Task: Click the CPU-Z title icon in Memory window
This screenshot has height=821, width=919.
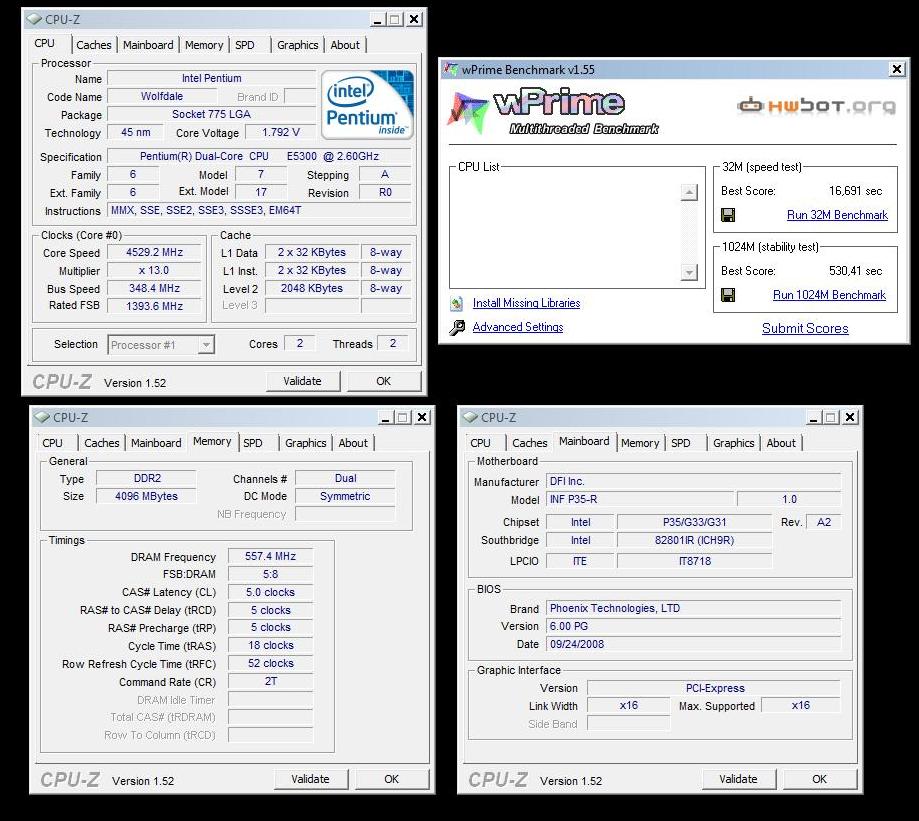Action: pos(42,417)
